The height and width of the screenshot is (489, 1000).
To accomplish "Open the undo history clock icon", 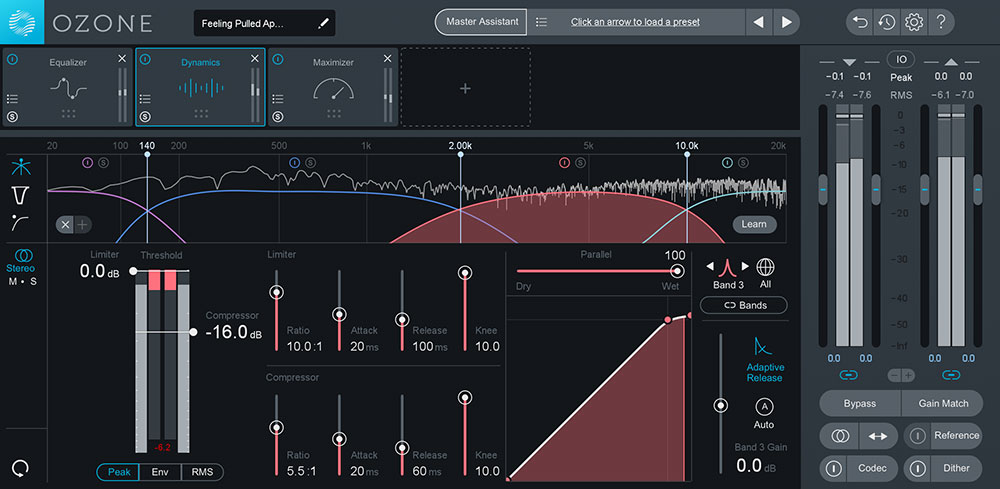I will pyautogui.click(x=886, y=21).
